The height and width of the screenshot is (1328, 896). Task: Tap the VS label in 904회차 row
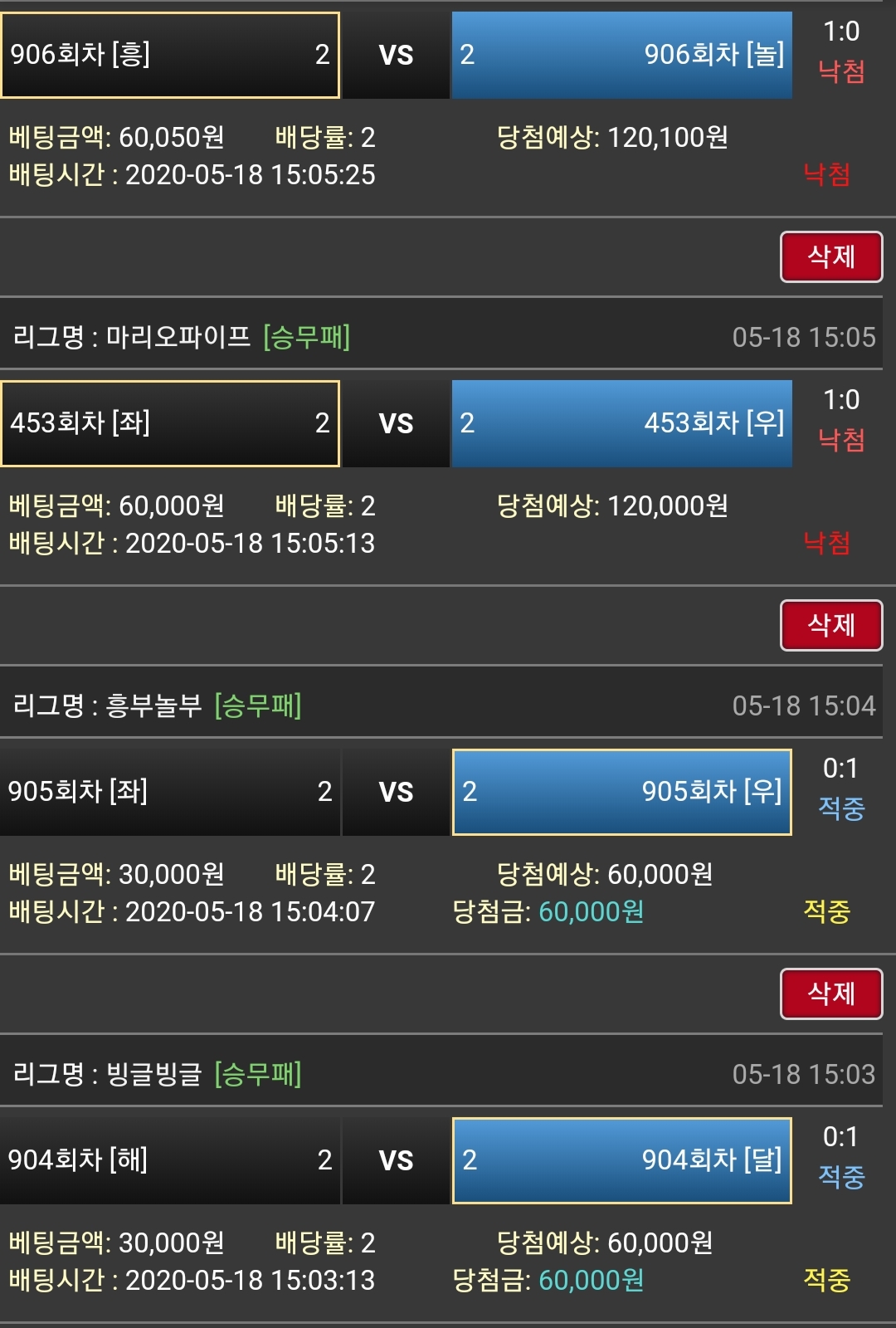[x=396, y=1160]
